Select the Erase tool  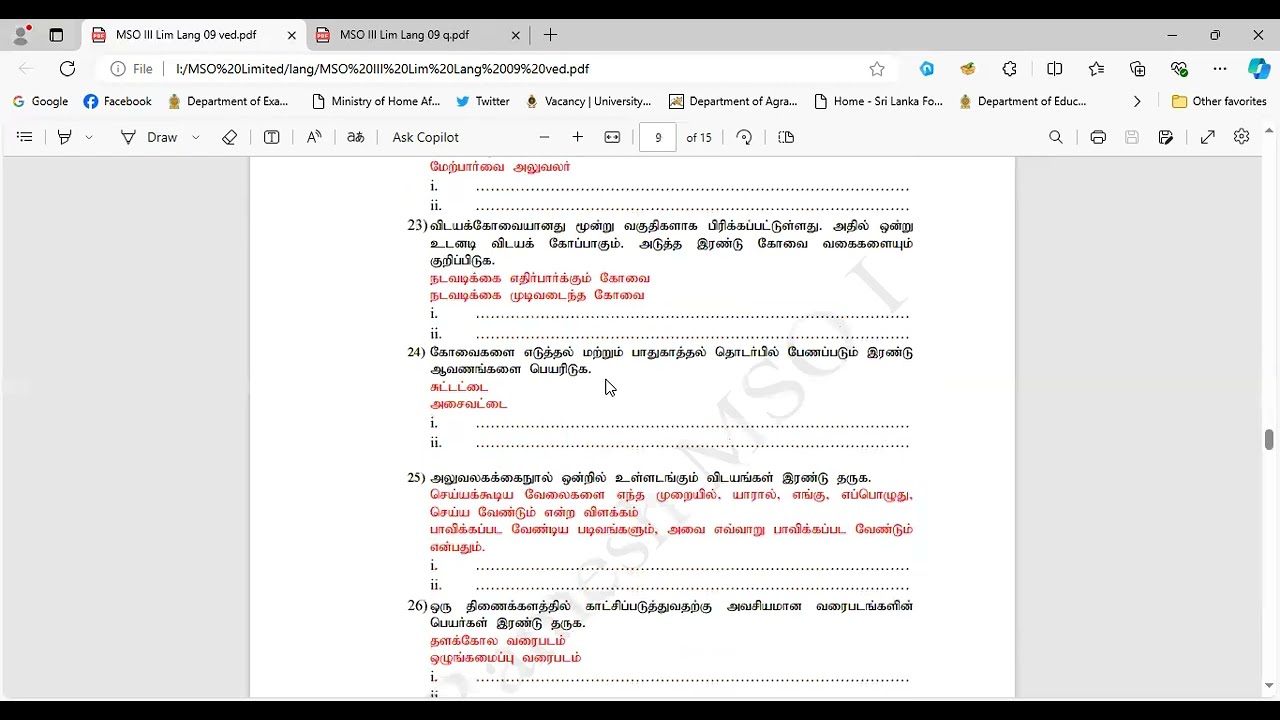pyautogui.click(x=229, y=137)
